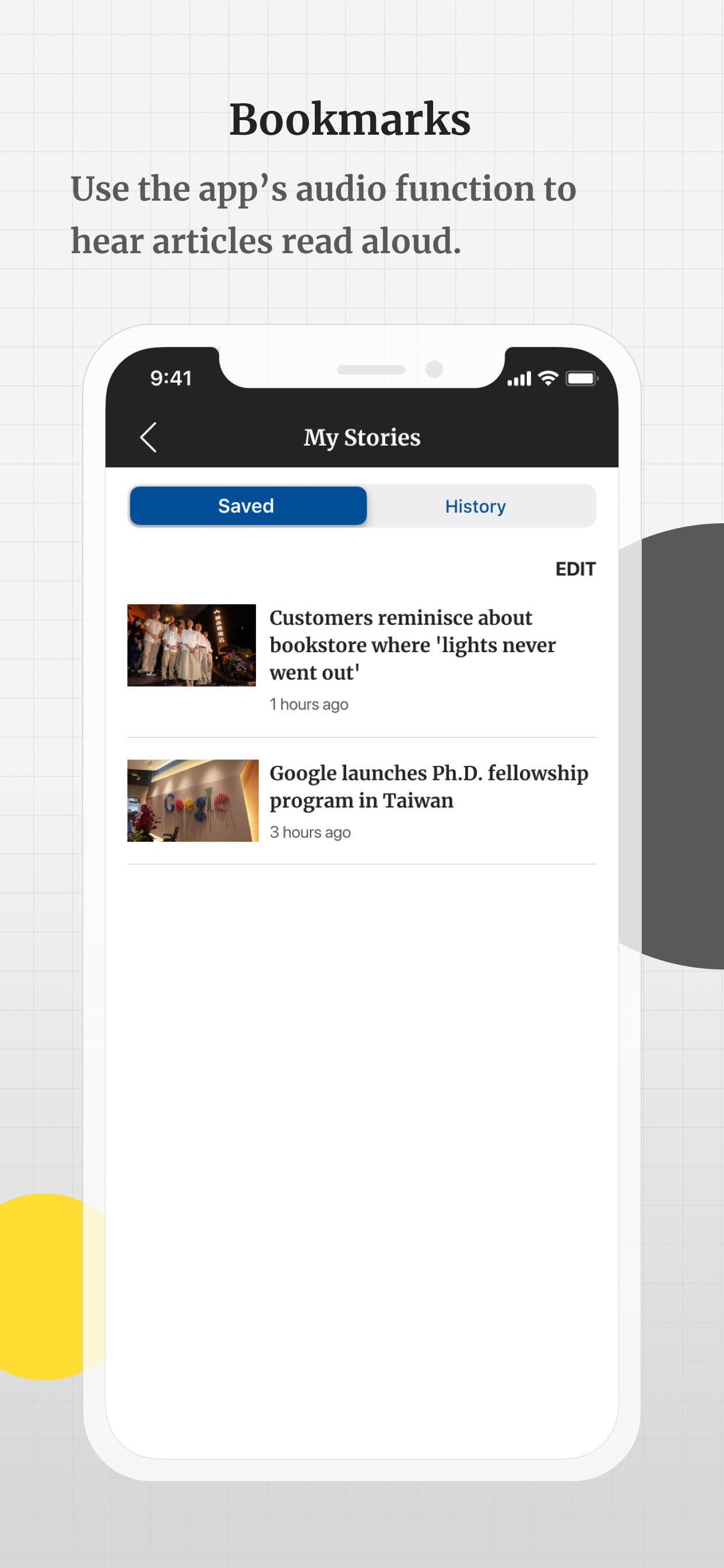Viewport: 724px width, 1568px height.
Task: Tap the back arrow in My Stories header
Action: tap(149, 437)
